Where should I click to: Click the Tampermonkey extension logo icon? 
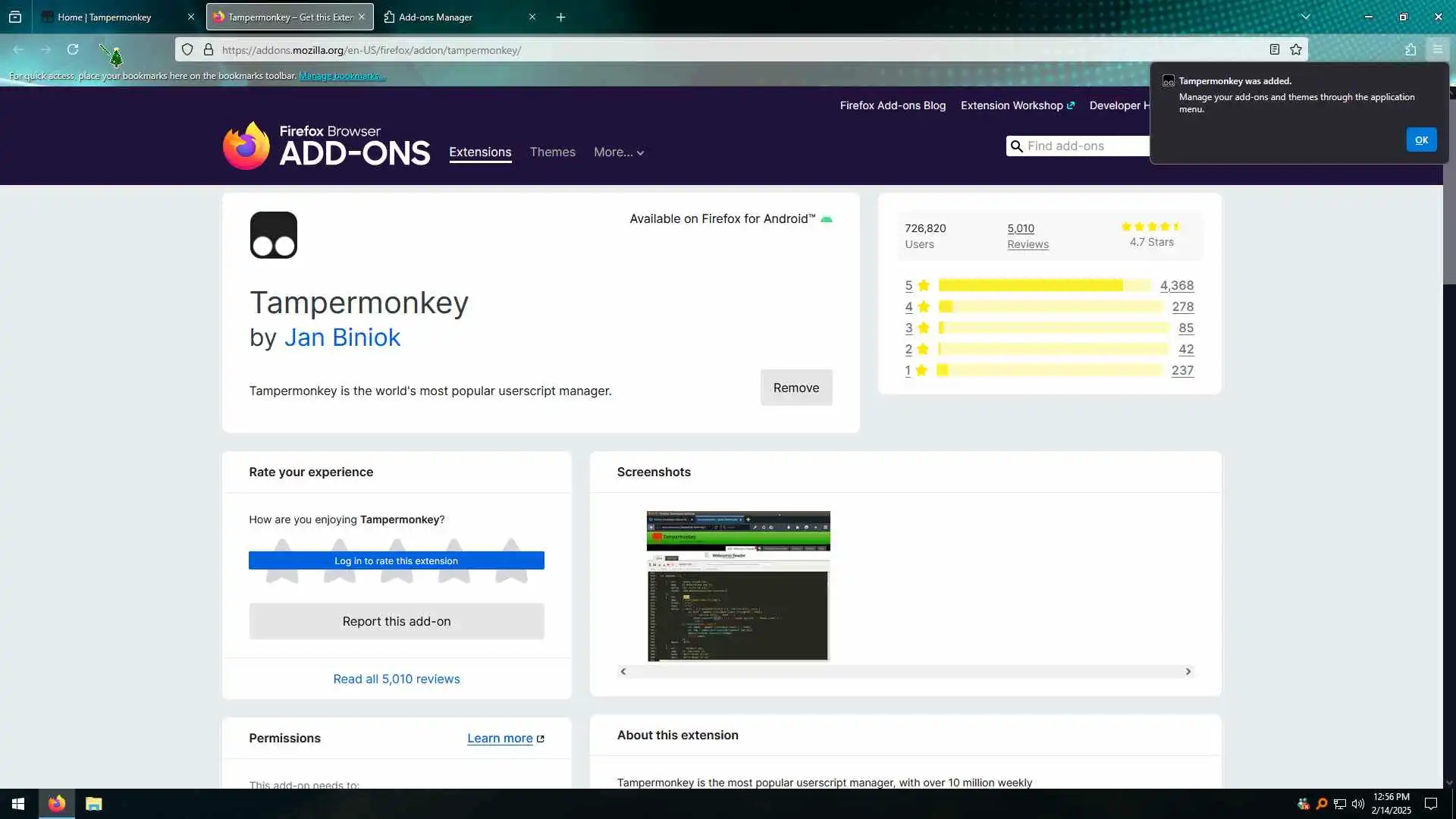(x=274, y=235)
